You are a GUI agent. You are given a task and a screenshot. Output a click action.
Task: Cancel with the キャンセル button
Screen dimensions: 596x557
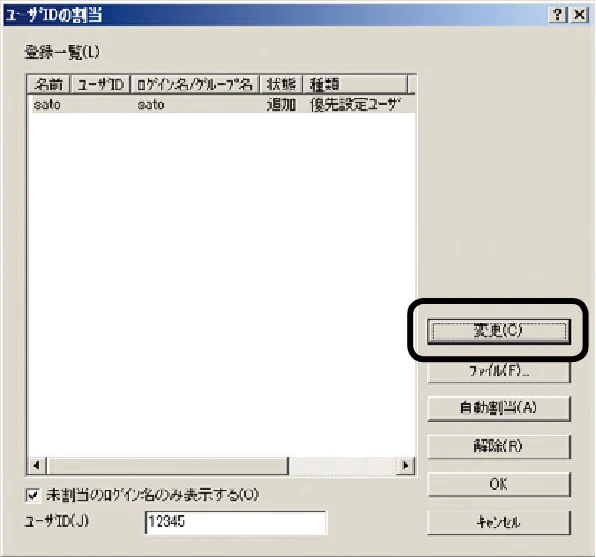[x=499, y=522]
